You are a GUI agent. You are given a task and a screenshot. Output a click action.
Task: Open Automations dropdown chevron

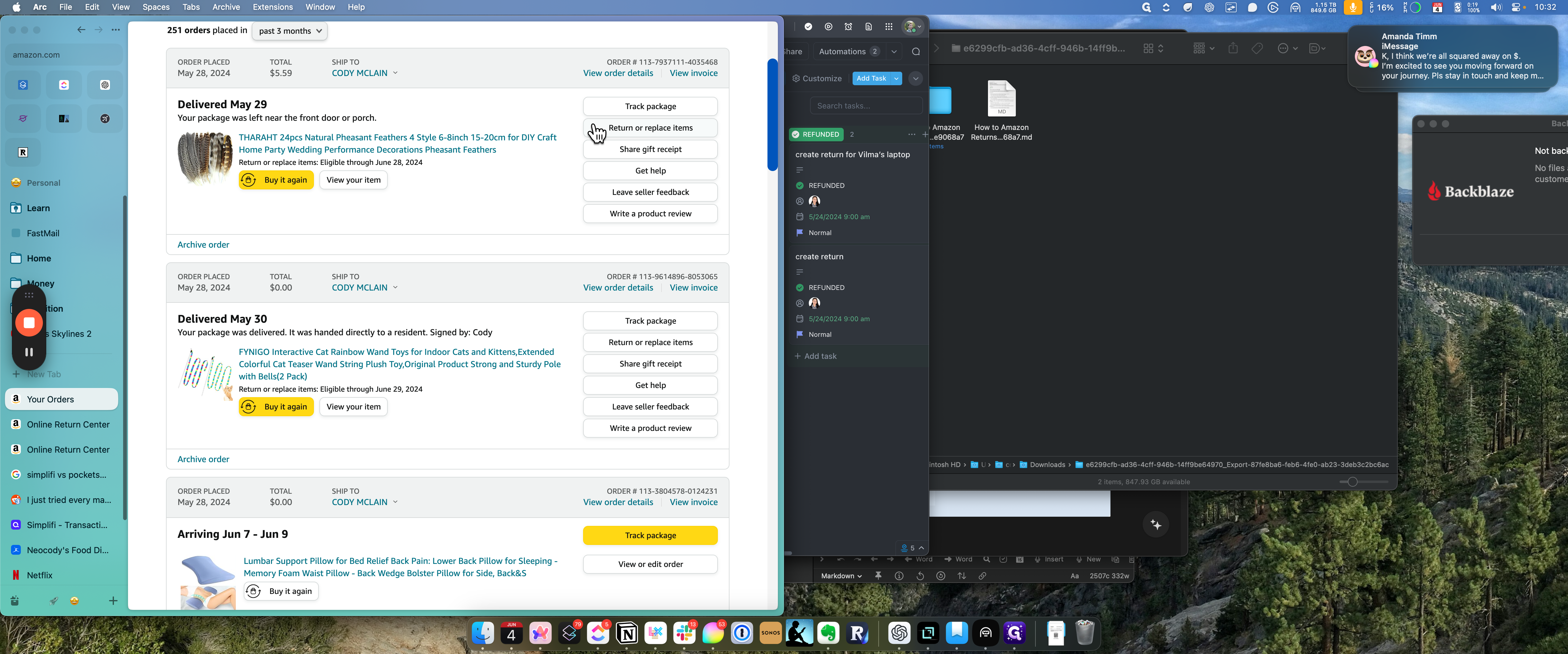click(894, 52)
